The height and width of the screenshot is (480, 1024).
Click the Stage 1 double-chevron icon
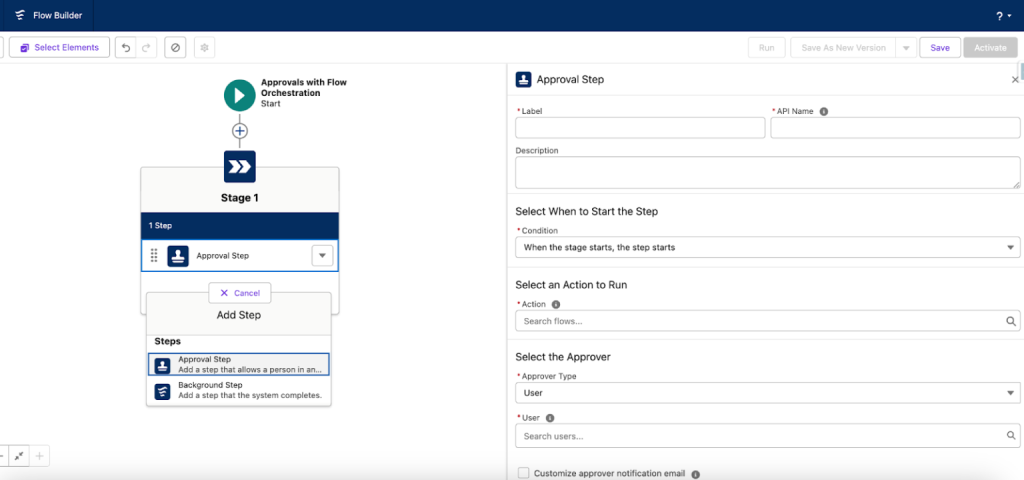(x=240, y=167)
